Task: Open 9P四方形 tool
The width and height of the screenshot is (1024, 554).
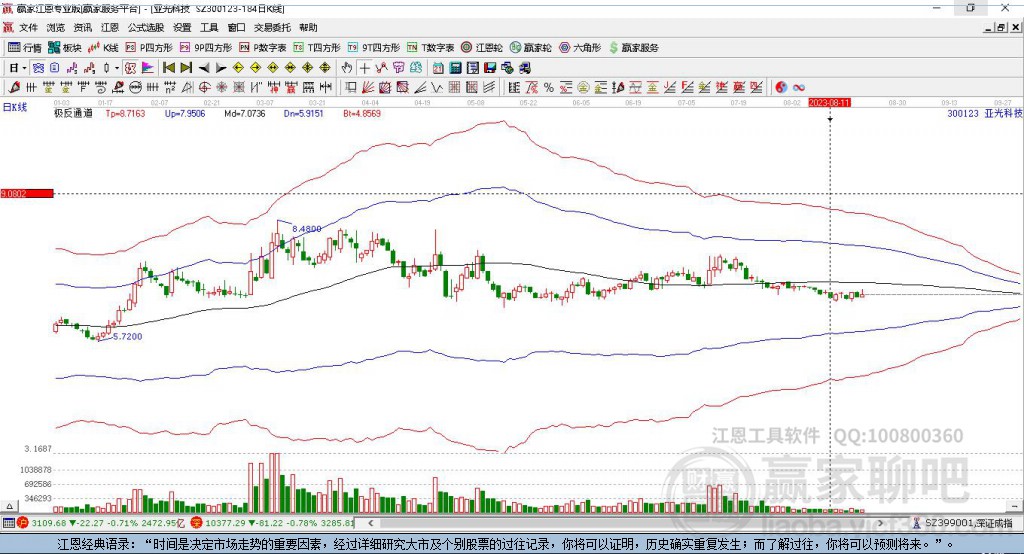Action: (206, 48)
